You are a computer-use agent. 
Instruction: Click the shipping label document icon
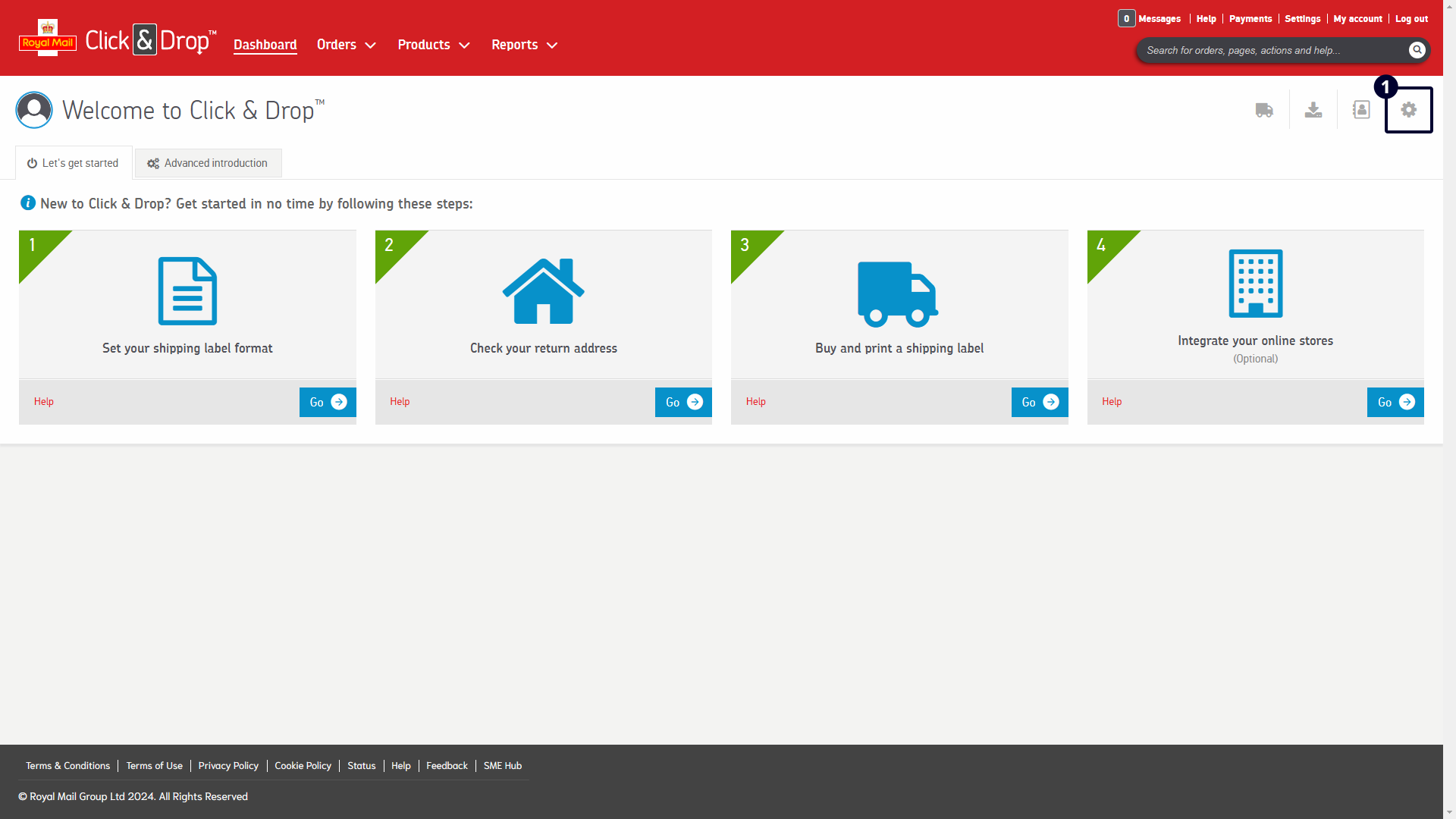coord(187,291)
